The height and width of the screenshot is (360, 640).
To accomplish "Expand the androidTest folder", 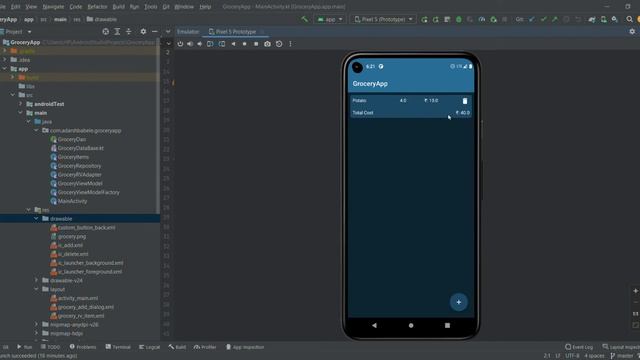I will [x=20, y=104].
